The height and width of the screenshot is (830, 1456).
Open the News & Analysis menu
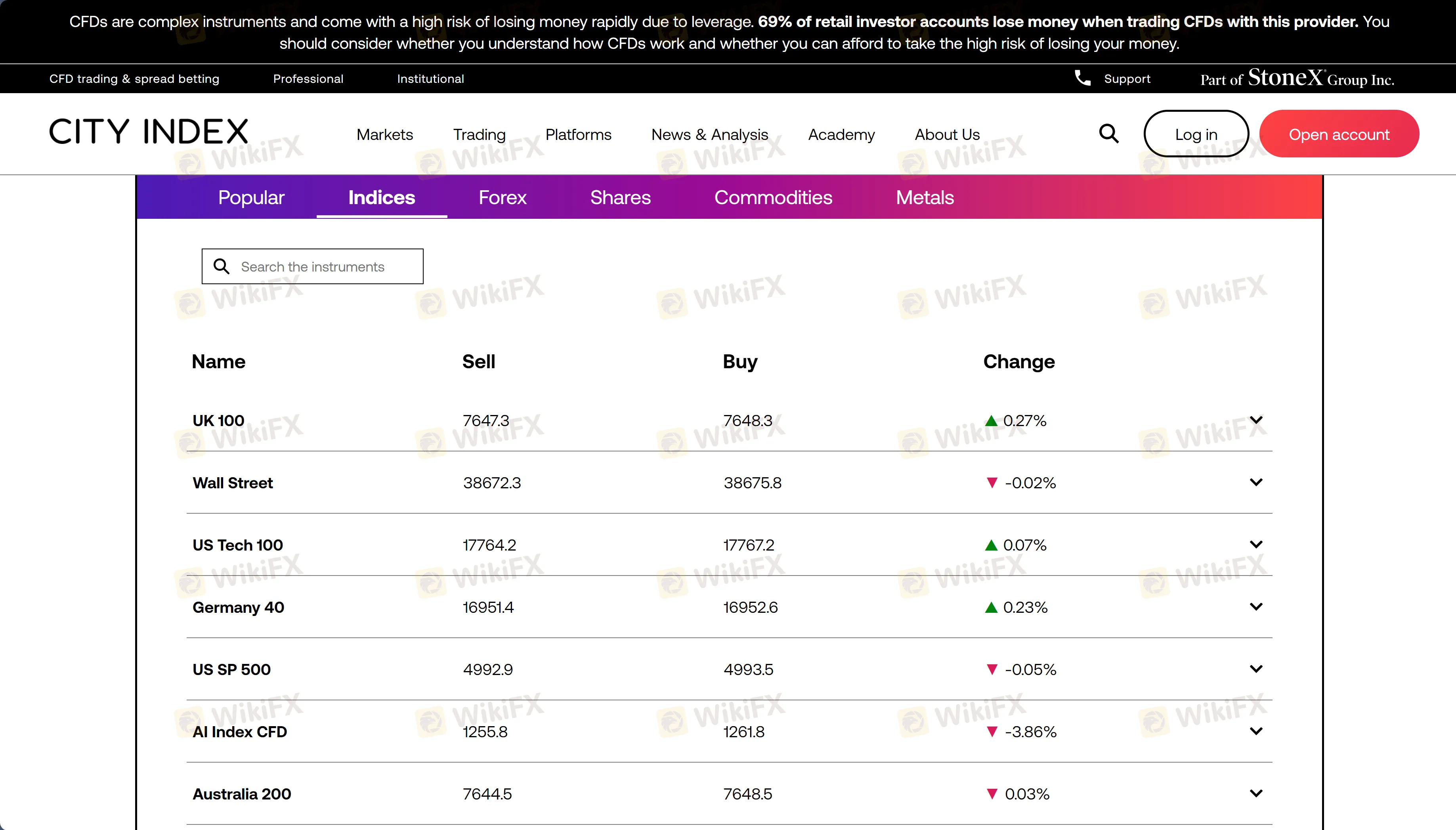pyautogui.click(x=709, y=134)
